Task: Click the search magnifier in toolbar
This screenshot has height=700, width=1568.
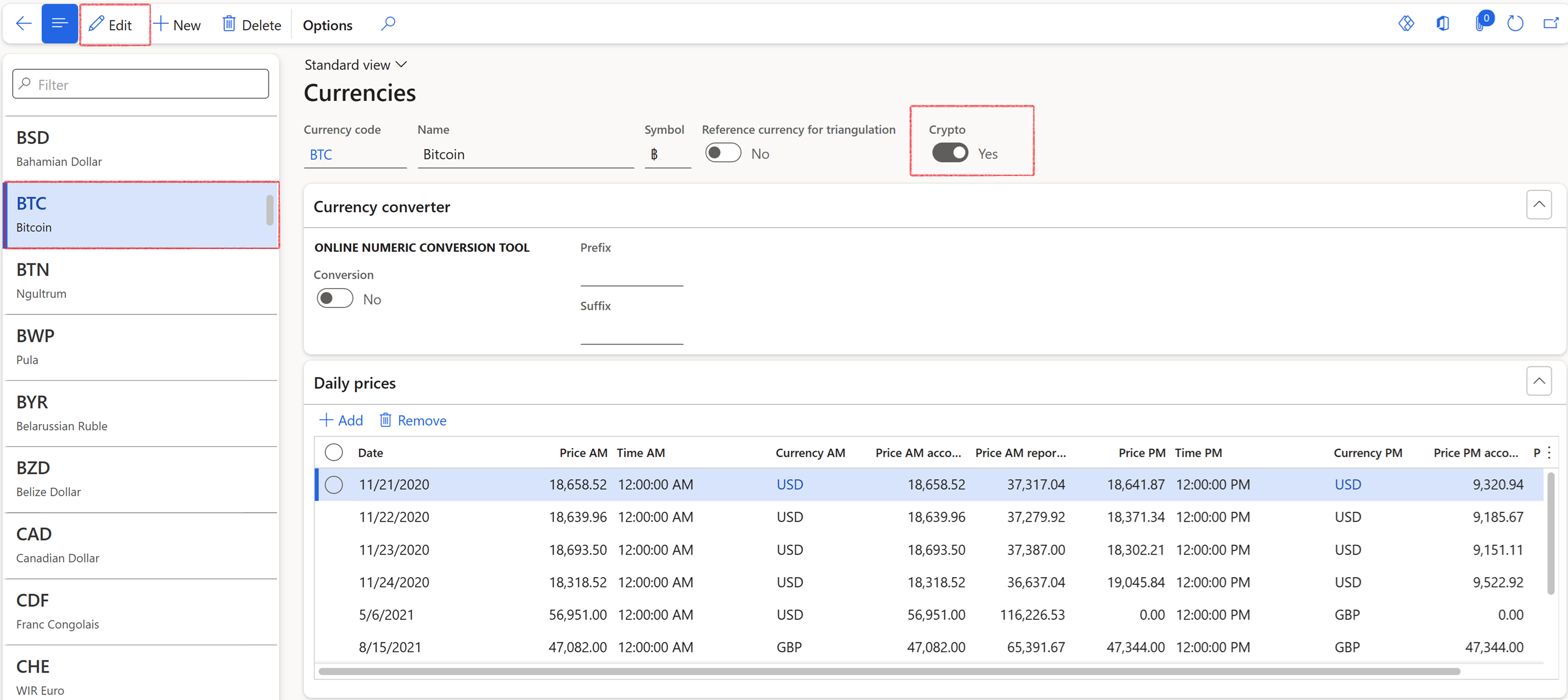Action: [x=387, y=24]
